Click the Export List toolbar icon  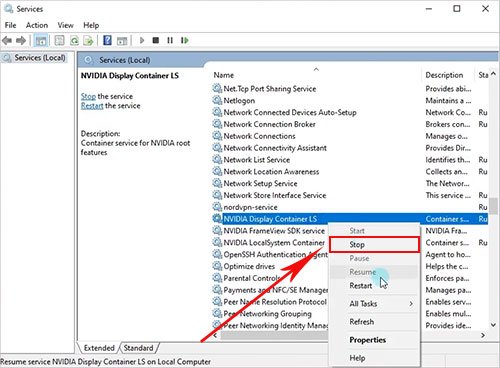click(x=88, y=41)
